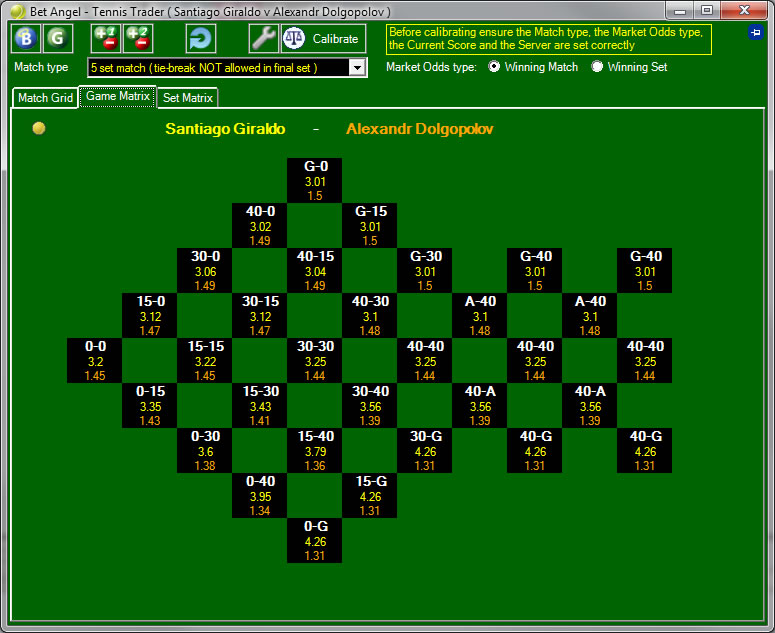Click the Alexandr Dolgopolov player name
Image resolution: width=775 pixels, height=633 pixels.
[420, 129]
